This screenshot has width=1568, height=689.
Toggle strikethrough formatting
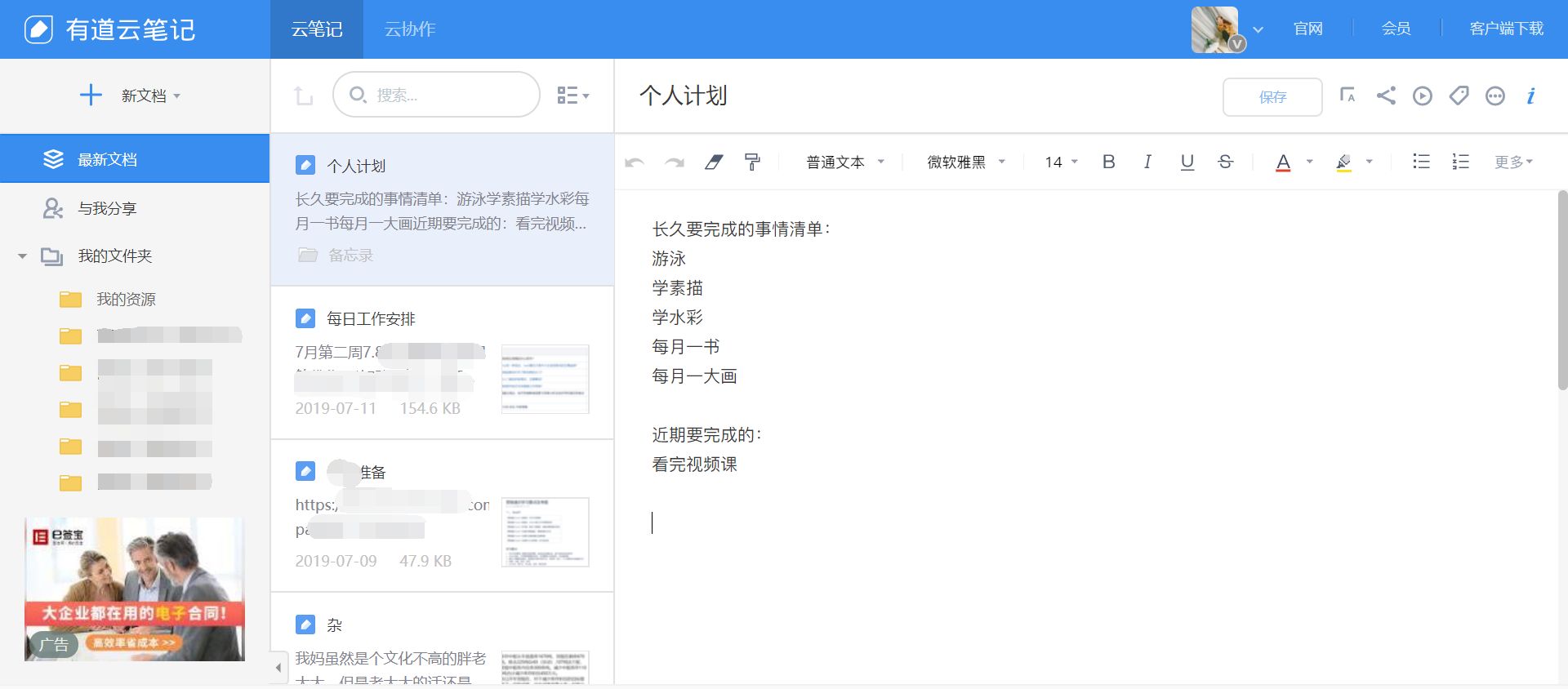tap(1226, 162)
